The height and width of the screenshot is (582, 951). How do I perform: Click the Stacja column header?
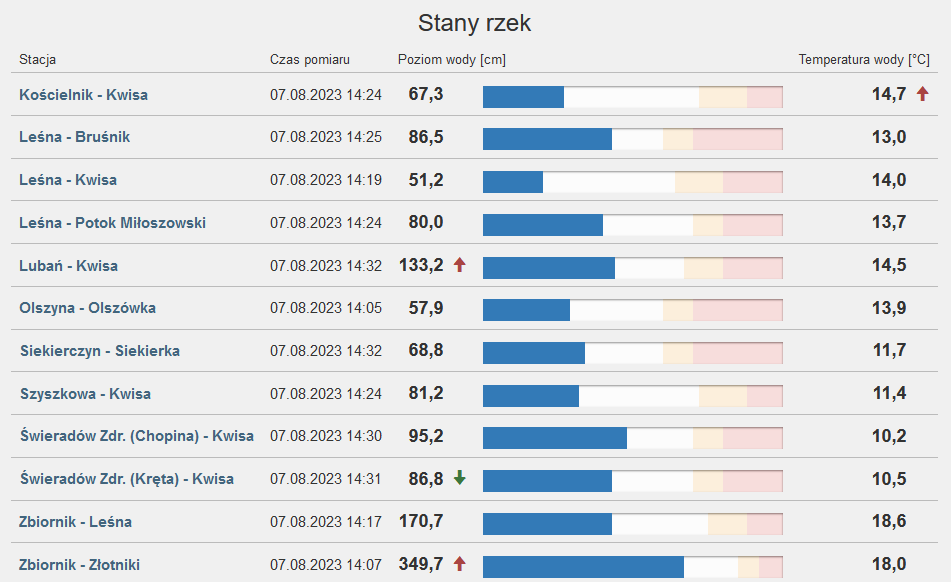38,60
